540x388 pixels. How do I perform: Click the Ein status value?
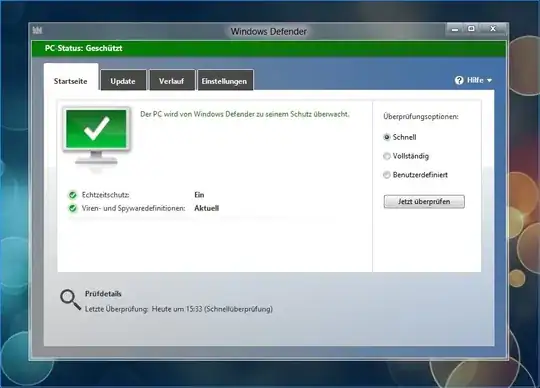click(199, 195)
